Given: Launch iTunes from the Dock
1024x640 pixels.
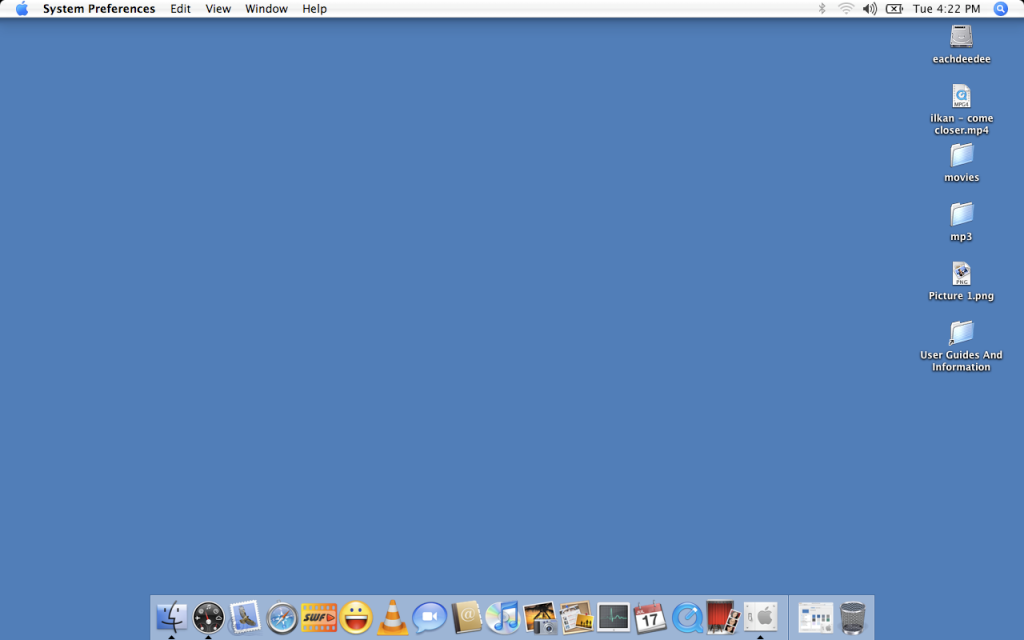Looking at the screenshot, I should click(503, 617).
